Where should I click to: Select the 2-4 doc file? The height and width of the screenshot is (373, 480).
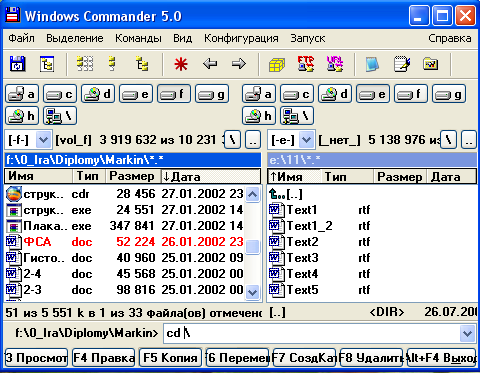125,274
